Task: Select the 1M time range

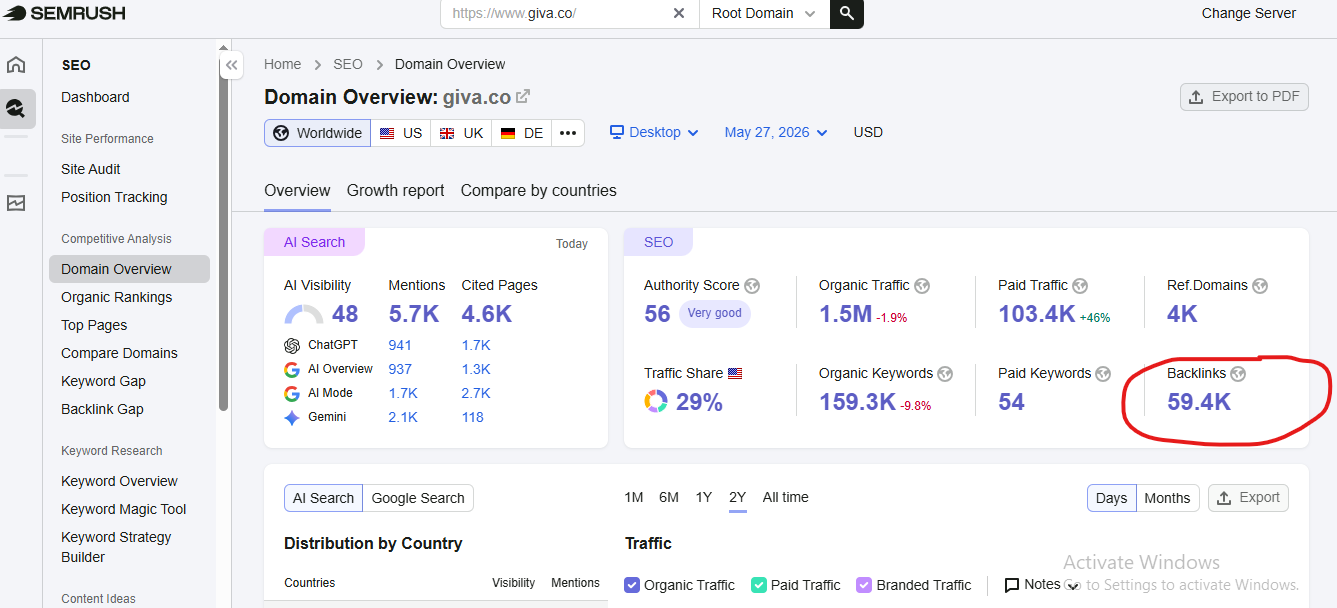Action: 633,498
